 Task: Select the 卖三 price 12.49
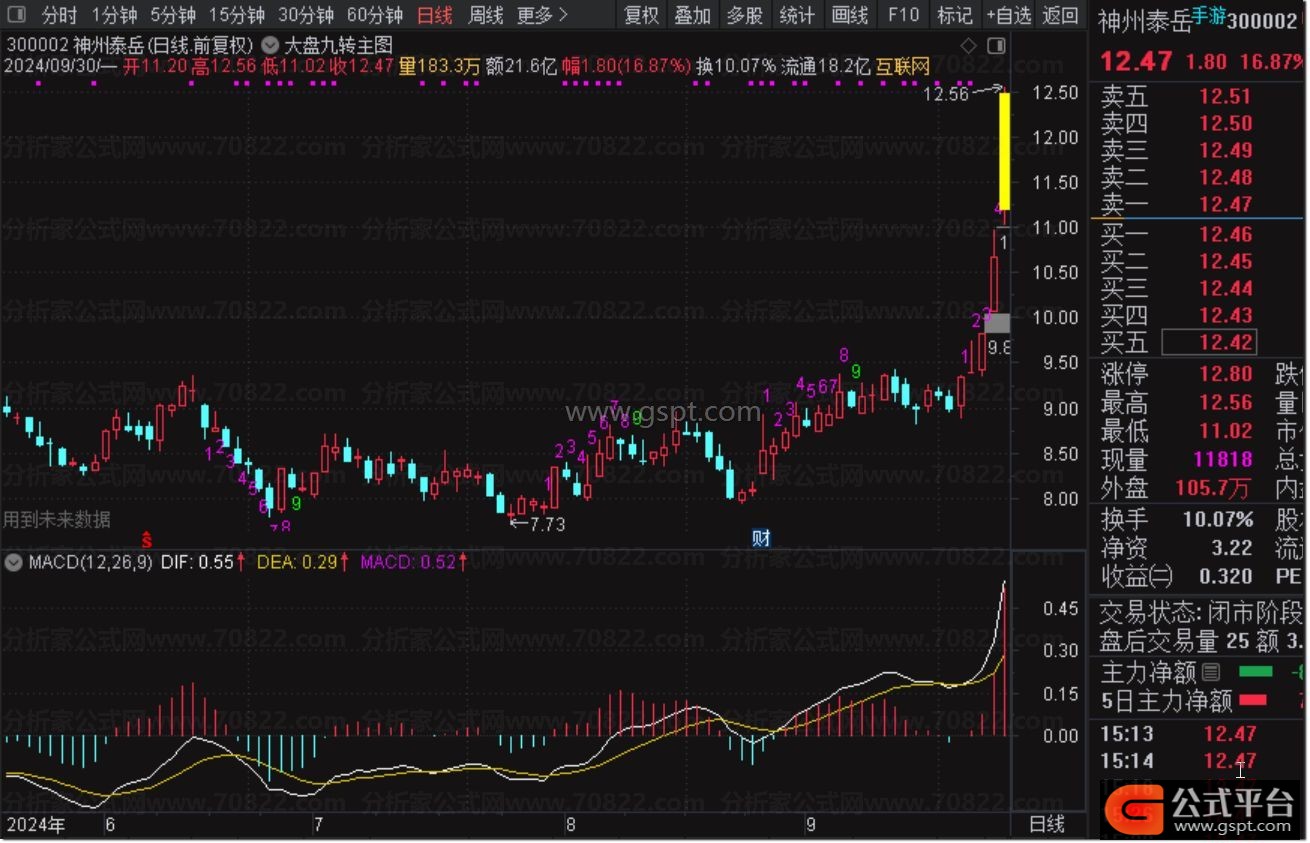pos(1225,151)
